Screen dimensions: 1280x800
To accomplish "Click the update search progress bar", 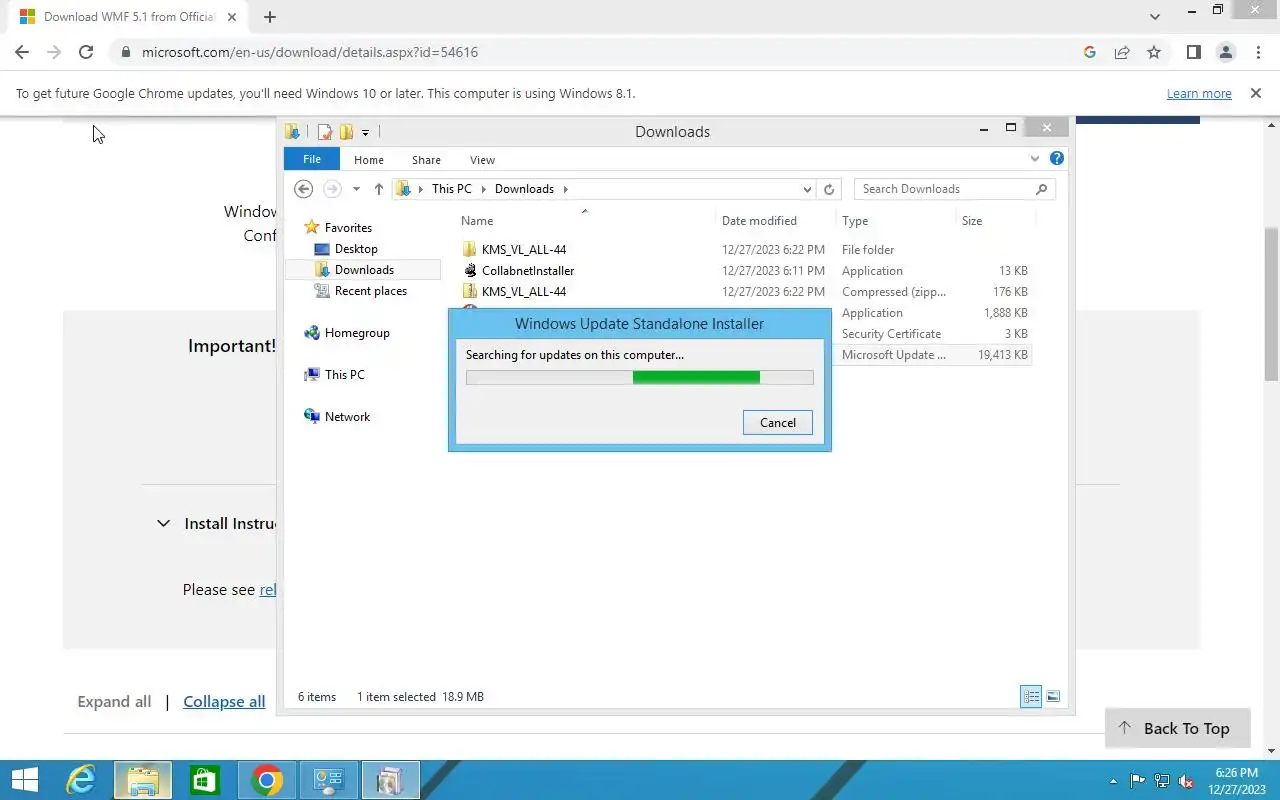I will (x=639, y=377).
